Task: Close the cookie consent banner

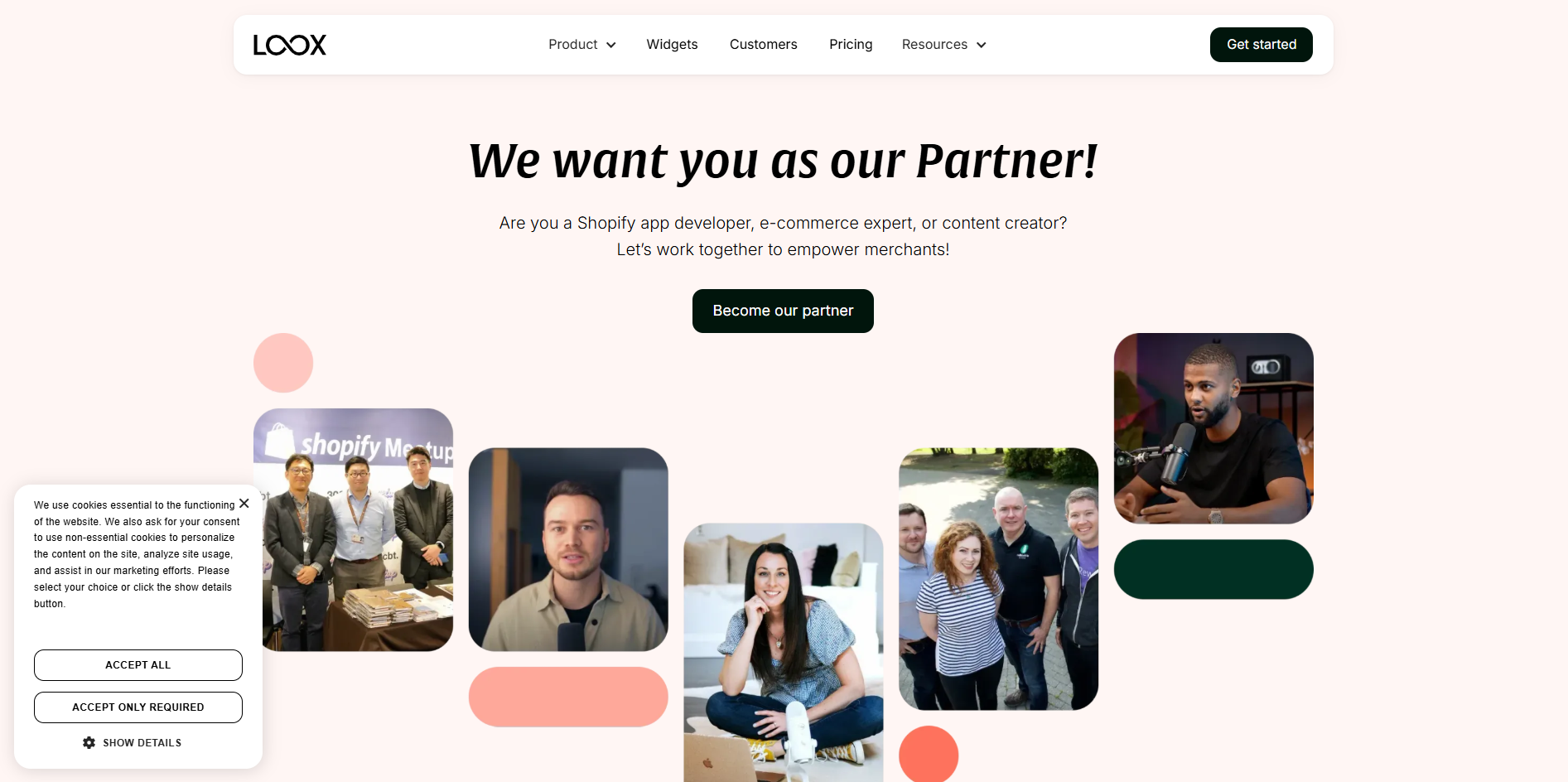Action: click(244, 504)
